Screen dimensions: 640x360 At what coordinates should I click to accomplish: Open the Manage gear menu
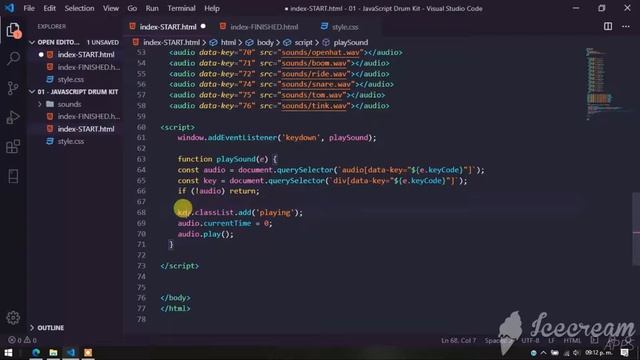[x=13, y=318]
